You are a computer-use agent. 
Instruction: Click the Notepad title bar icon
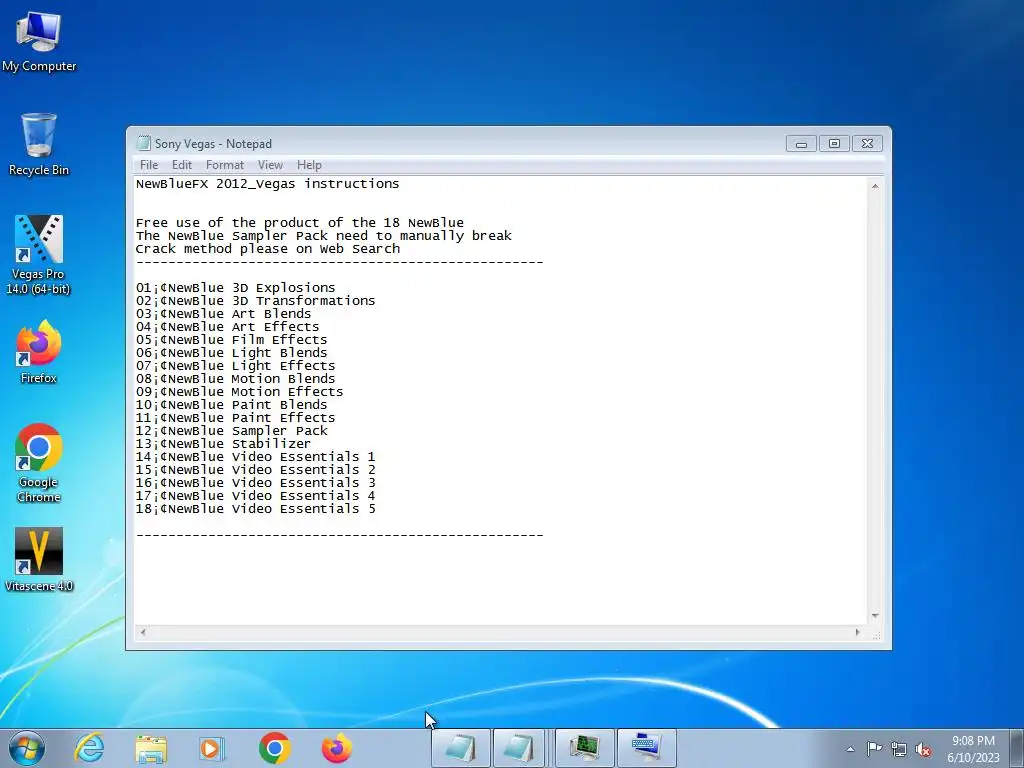click(143, 143)
